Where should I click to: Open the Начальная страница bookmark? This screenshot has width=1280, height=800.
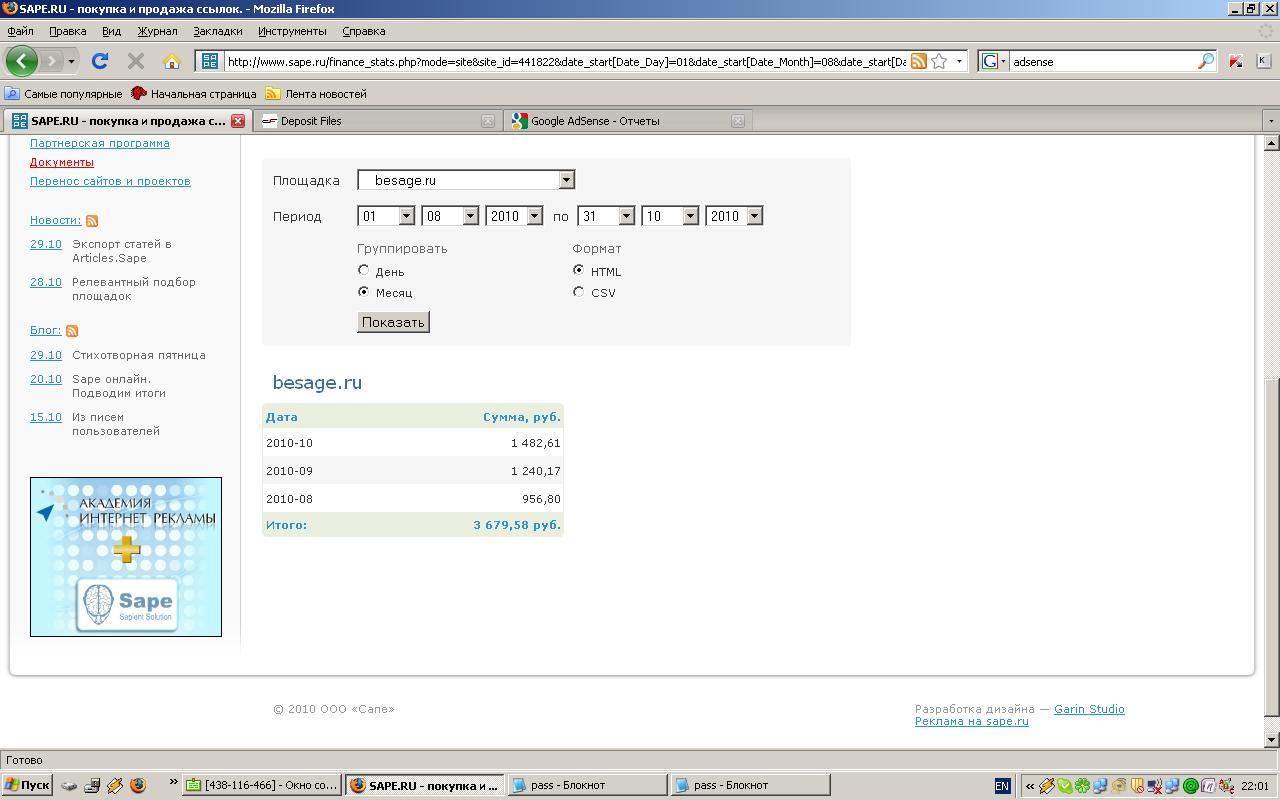194,94
